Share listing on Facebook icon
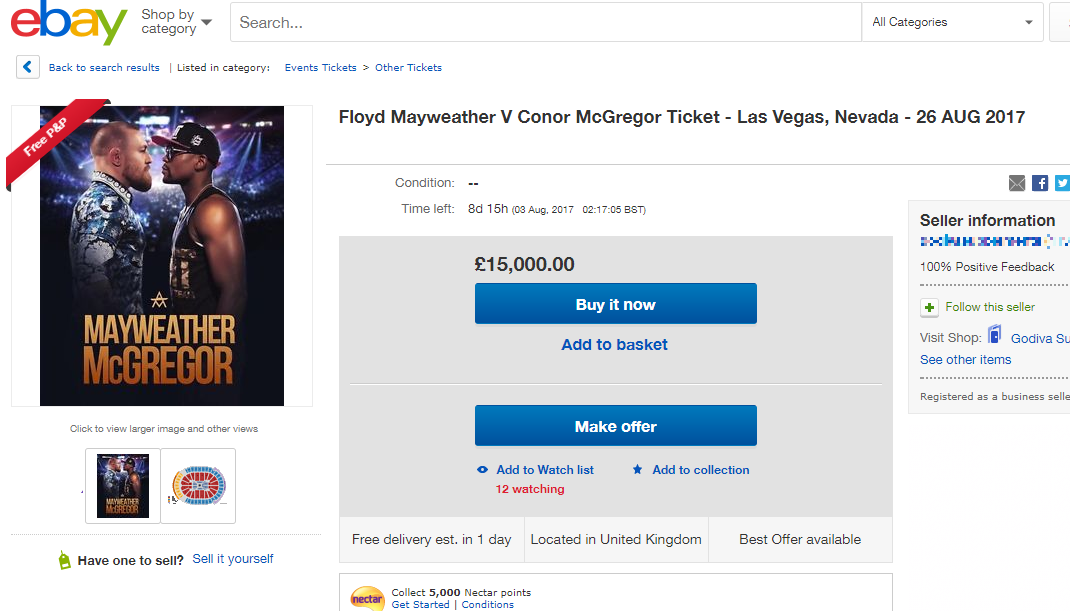 point(1040,183)
